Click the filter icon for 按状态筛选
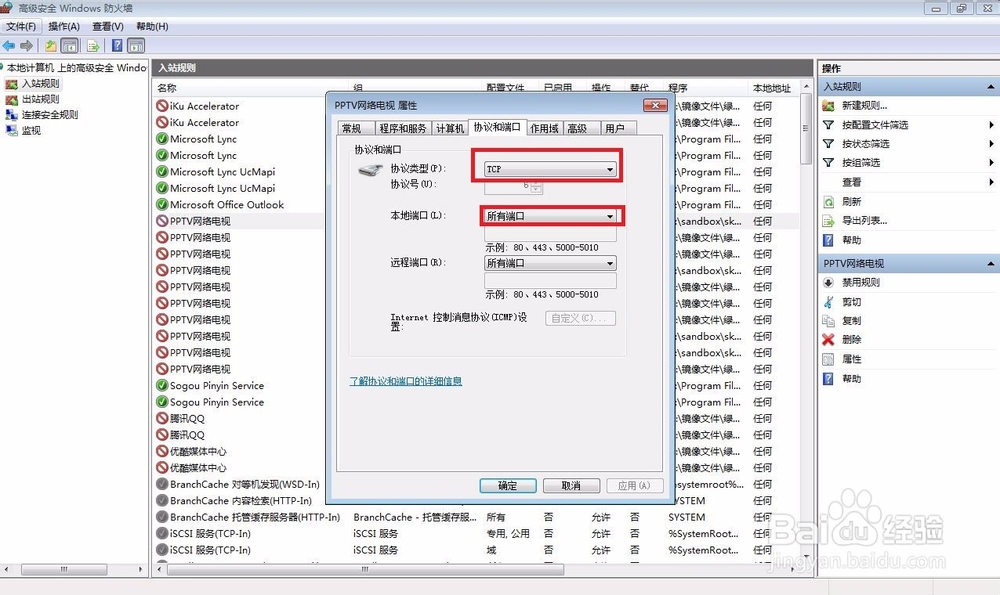 pyautogui.click(x=828, y=144)
